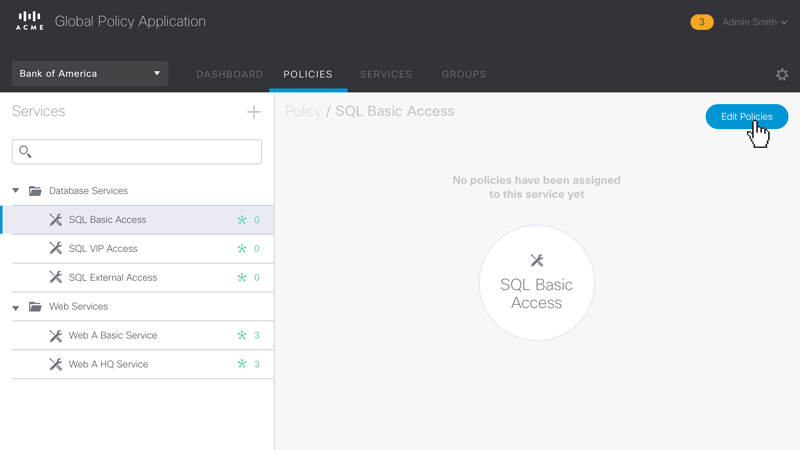This screenshot has height=450, width=800.
Task: Collapse the Database Services tree group
Action: coord(16,191)
